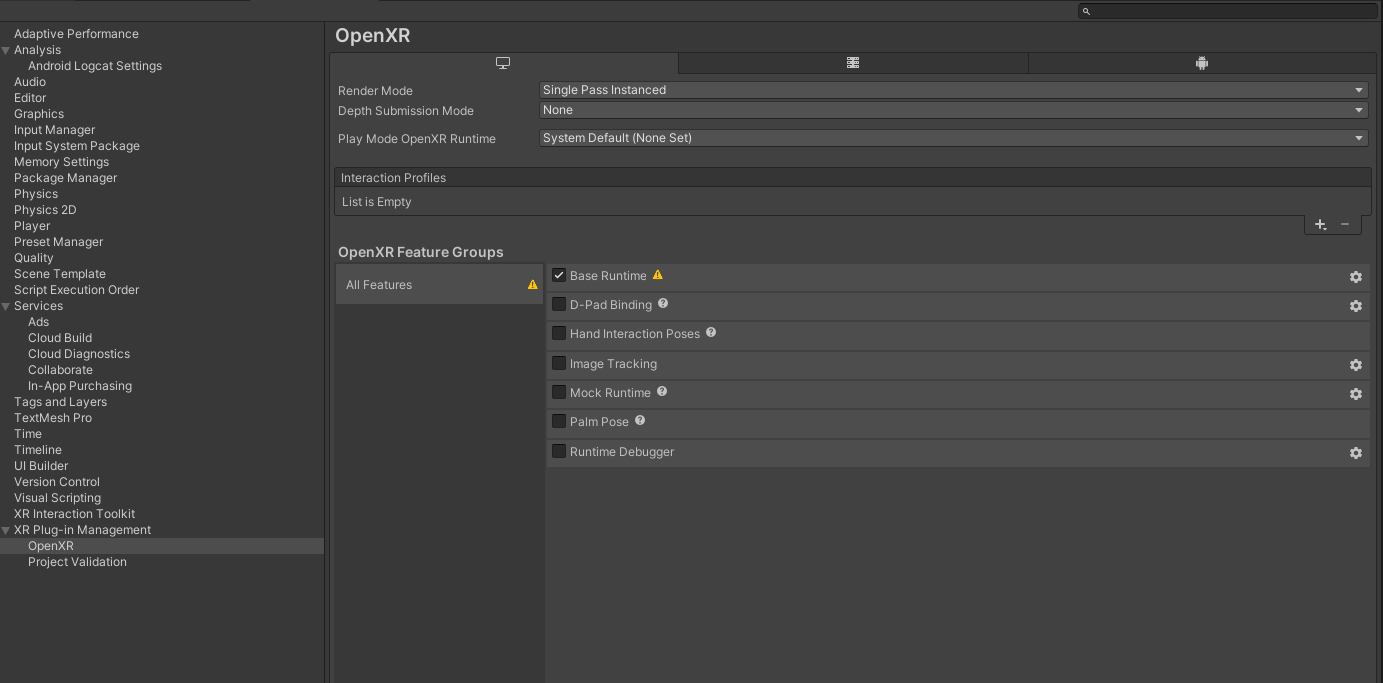Open settings gear for Mock Runtime
1383x683 pixels.
[1356, 394]
